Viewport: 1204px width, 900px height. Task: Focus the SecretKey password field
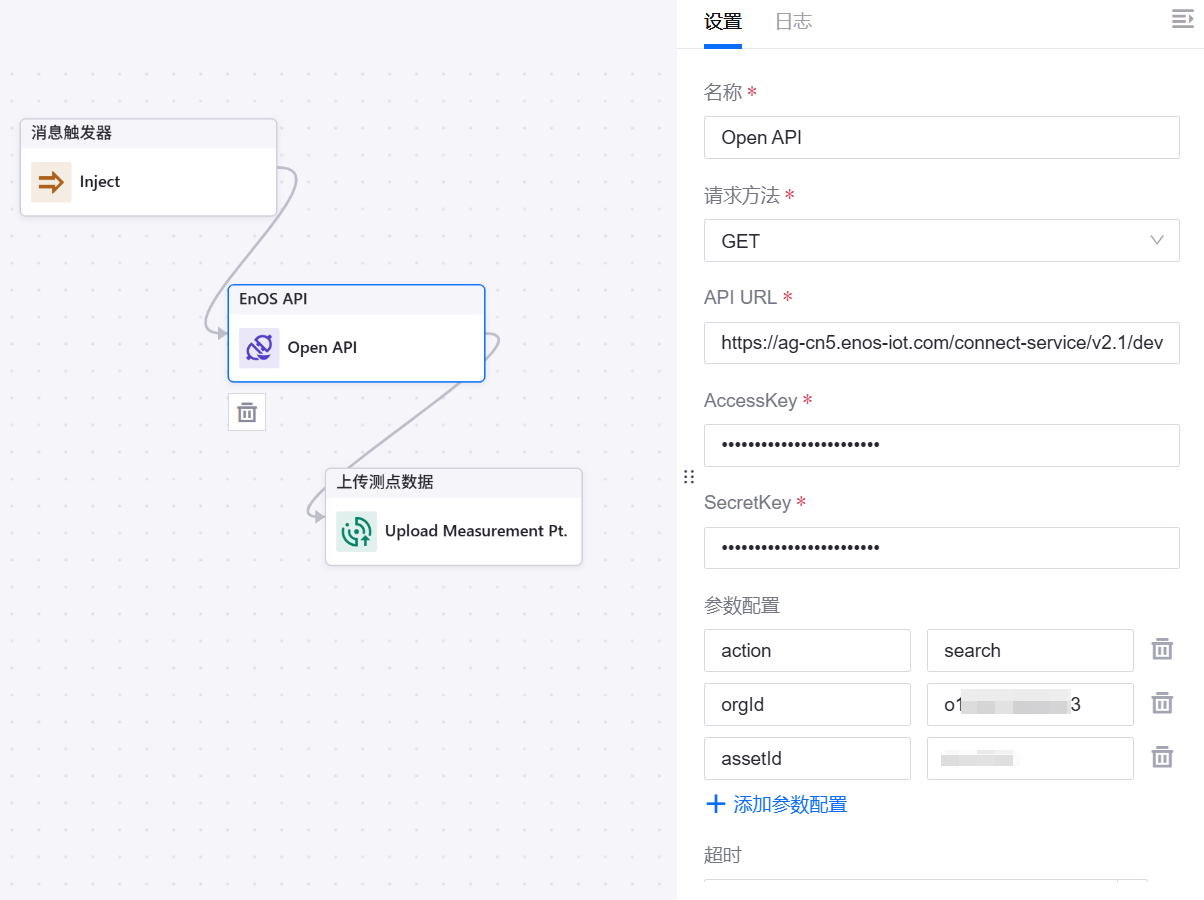tap(941, 548)
